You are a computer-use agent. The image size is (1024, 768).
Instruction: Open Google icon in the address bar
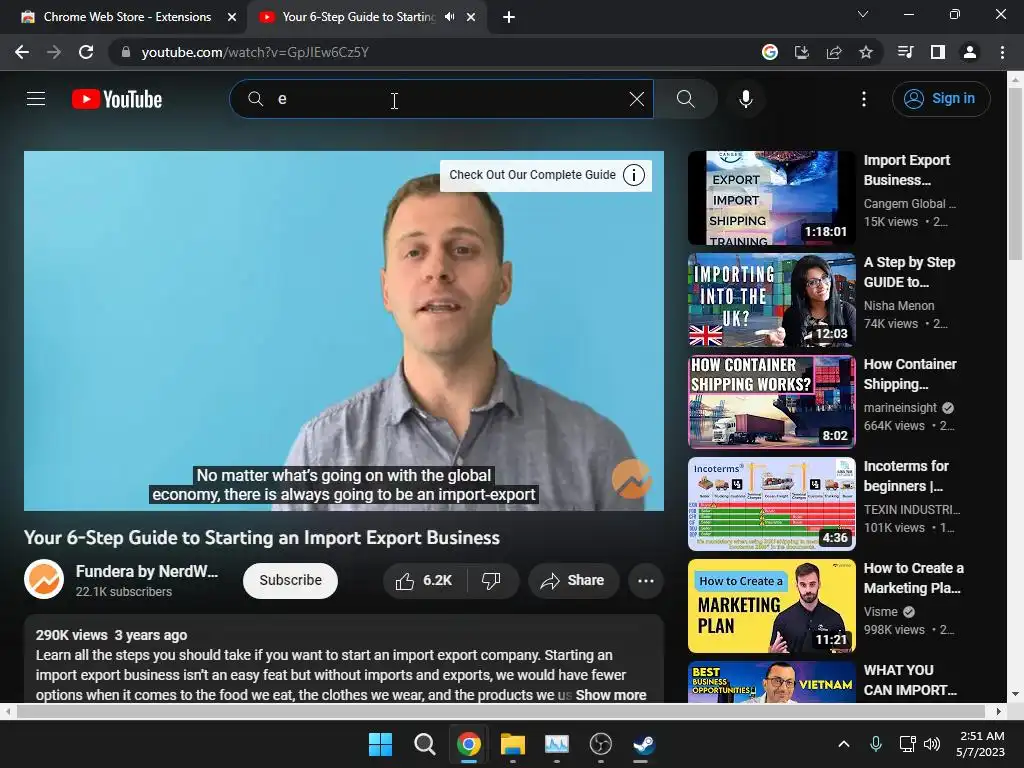(x=770, y=52)
